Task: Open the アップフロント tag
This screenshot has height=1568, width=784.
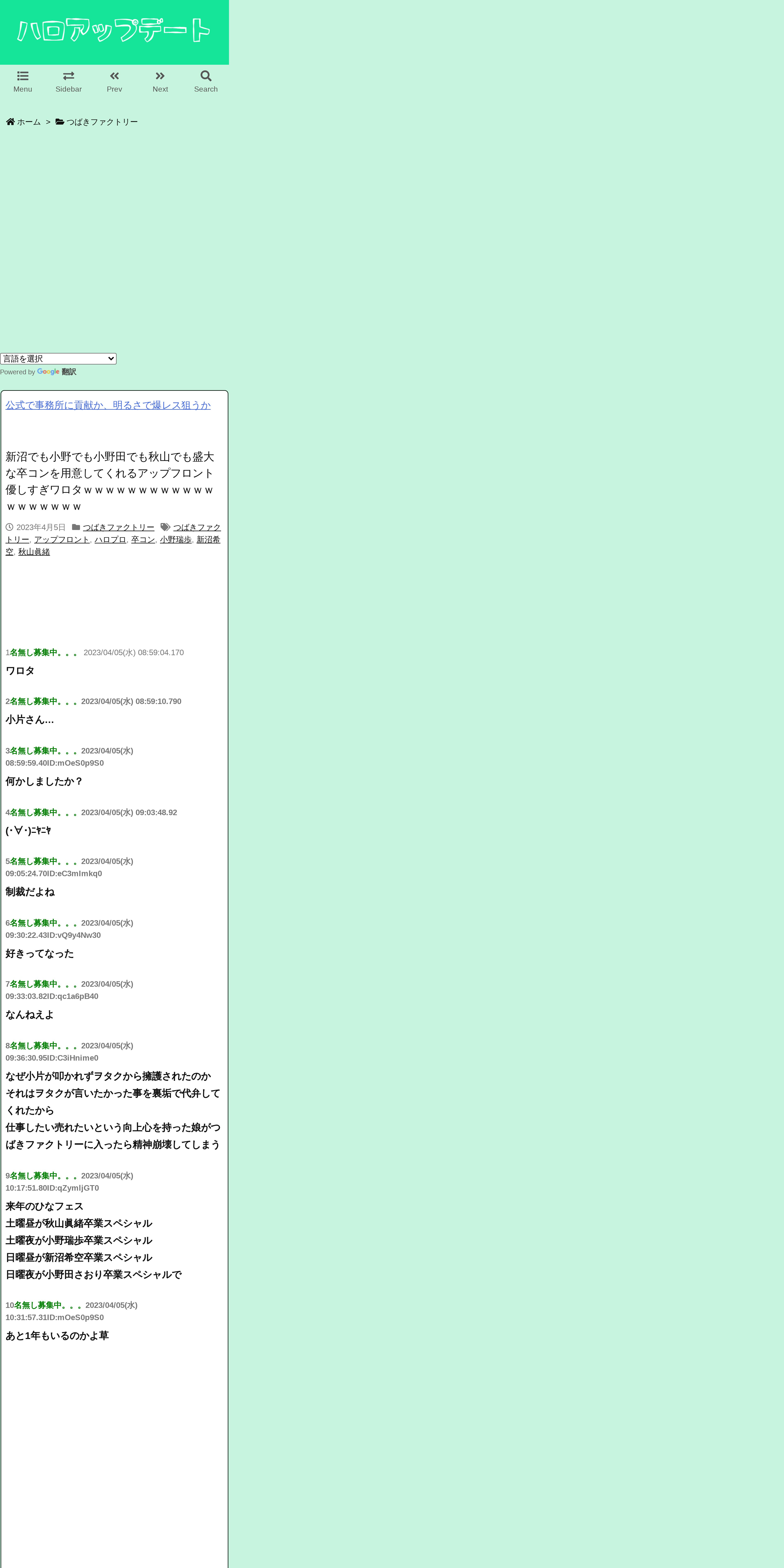Action: click(62, 539)
